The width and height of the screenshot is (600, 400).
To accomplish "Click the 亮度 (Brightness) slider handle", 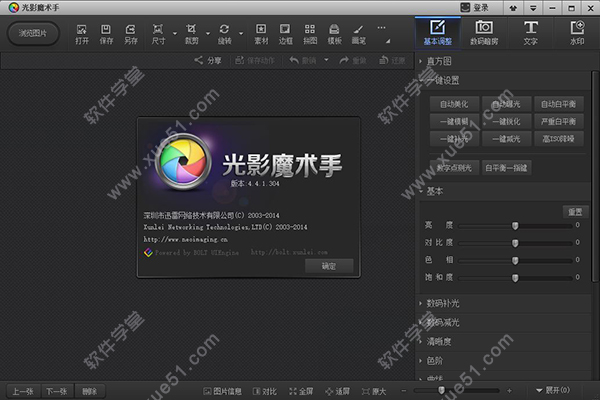I will (x=516, y=226).
